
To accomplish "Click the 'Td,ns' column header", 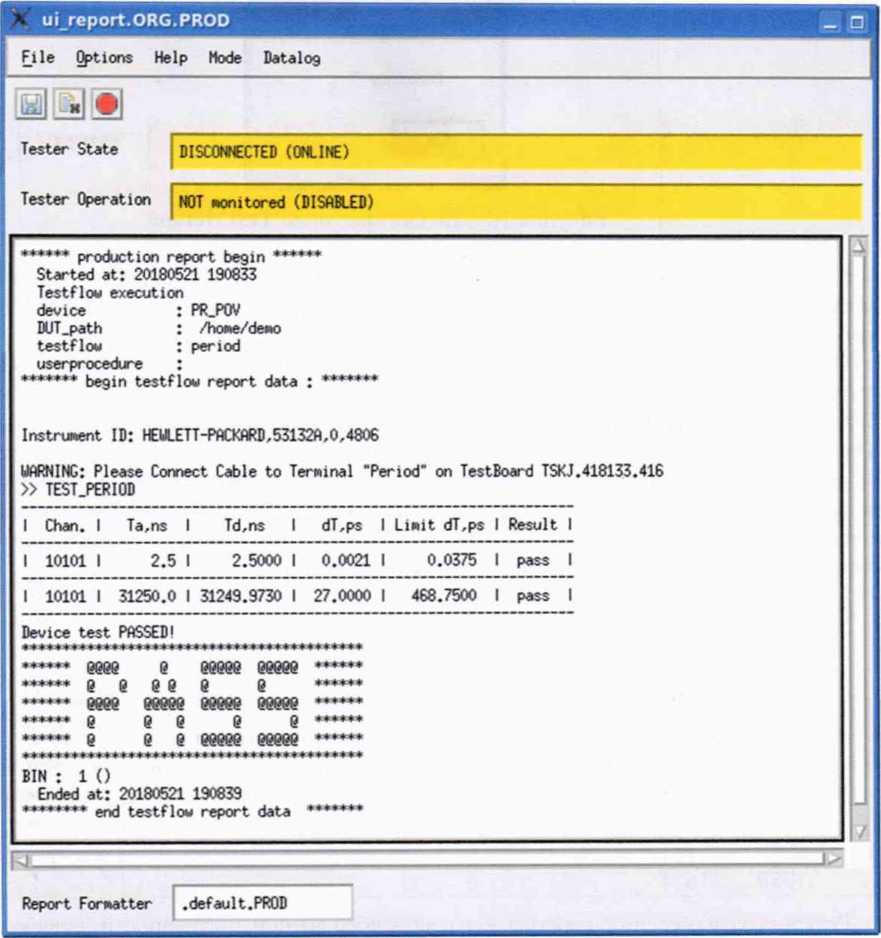I will pyautogui.click(x=244, y=526).
